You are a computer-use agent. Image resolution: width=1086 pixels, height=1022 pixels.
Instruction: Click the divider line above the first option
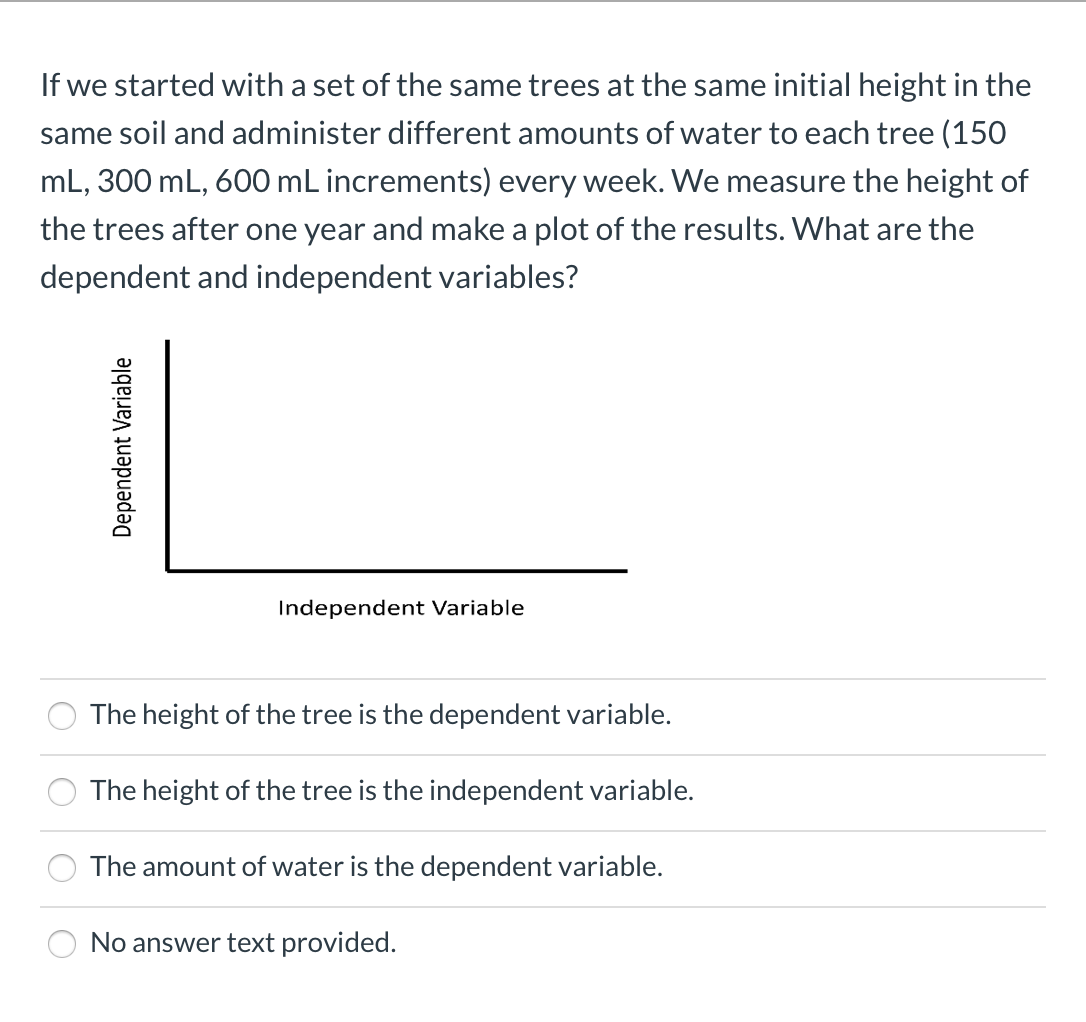(x=543, y=677)
